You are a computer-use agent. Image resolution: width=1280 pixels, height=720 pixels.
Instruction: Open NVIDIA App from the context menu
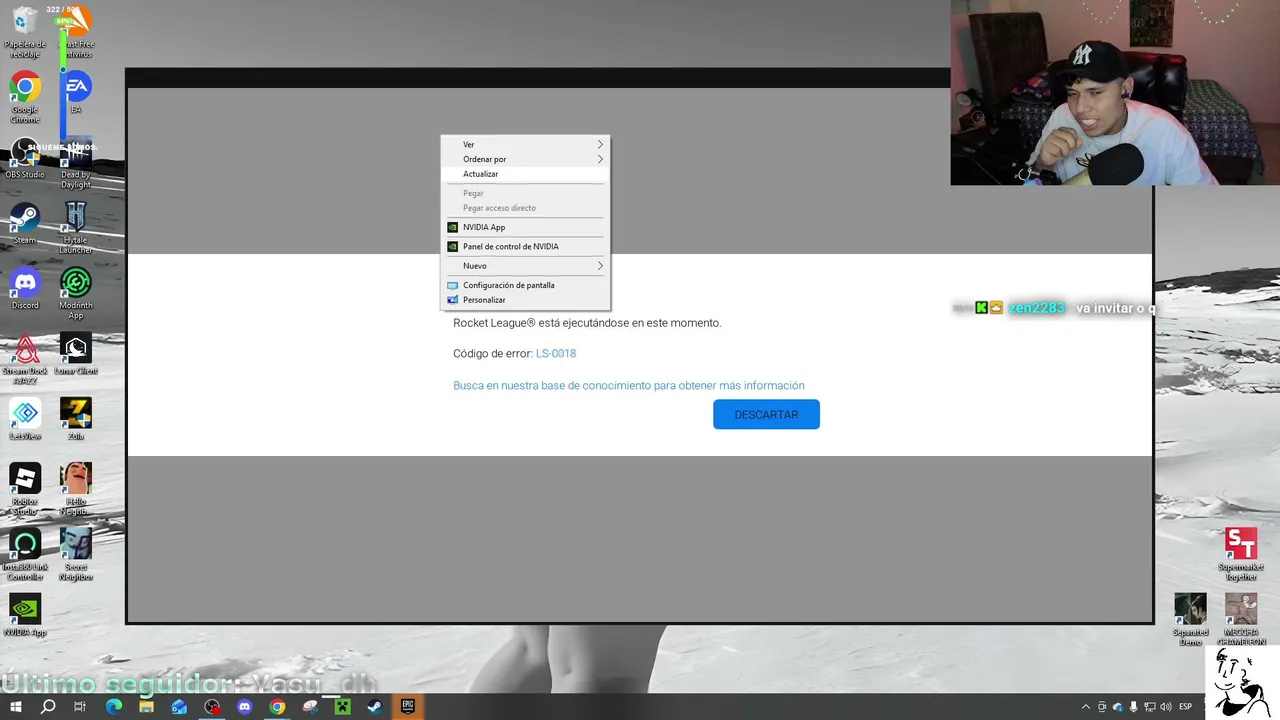tap(525, 227)
